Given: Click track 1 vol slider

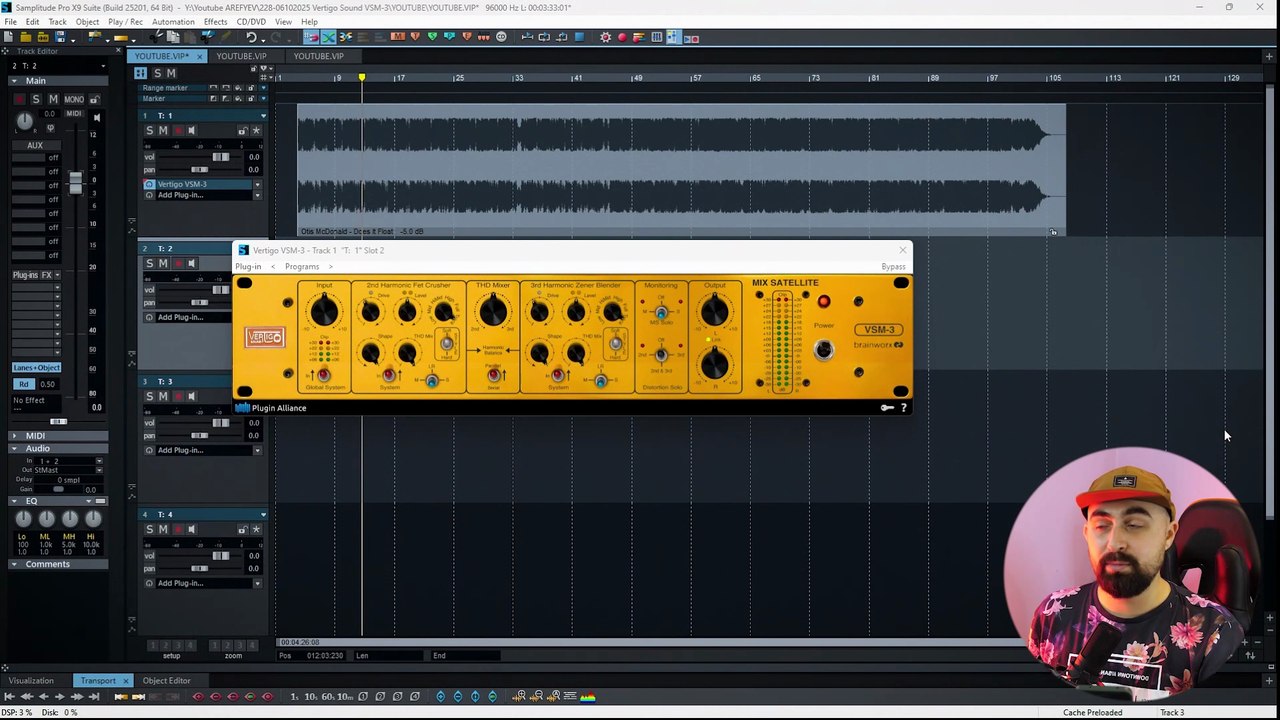Looking at the screenshot, I should coord(220,157).
